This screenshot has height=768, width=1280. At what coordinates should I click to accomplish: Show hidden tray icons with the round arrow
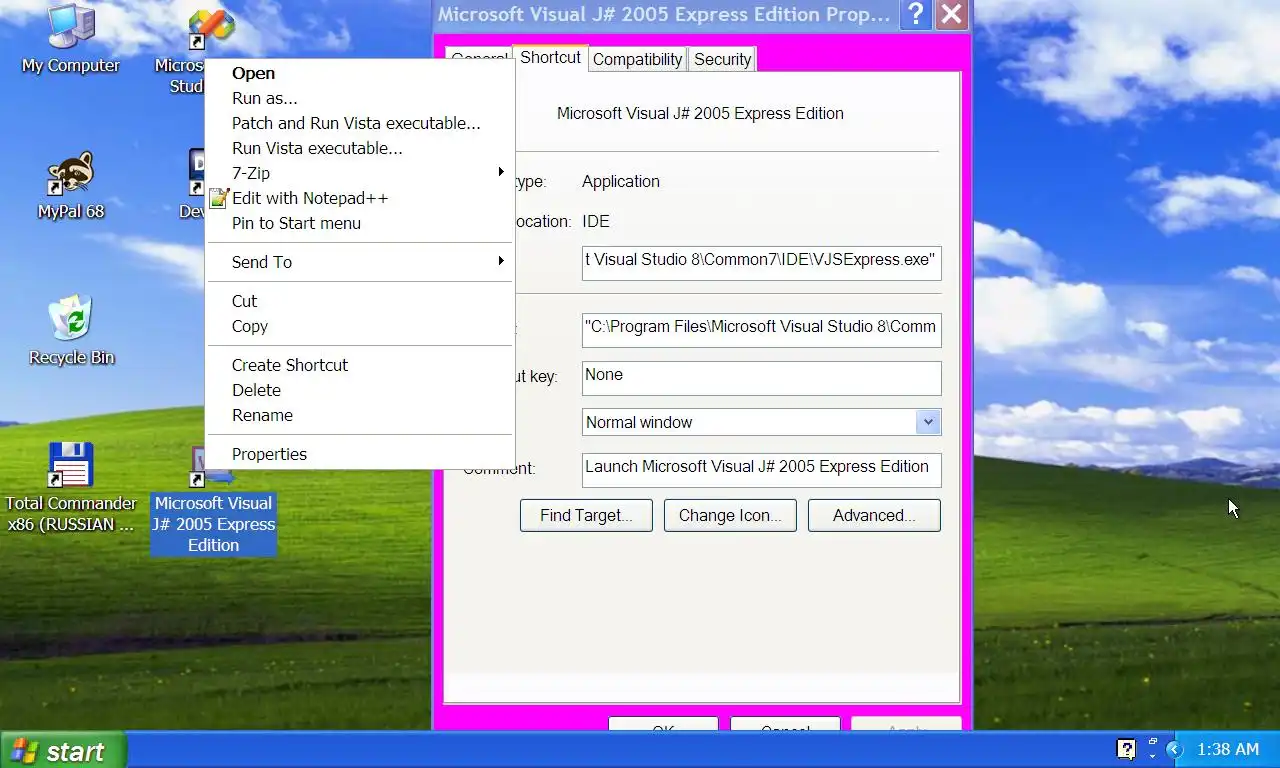click(x=1175, y=749)
